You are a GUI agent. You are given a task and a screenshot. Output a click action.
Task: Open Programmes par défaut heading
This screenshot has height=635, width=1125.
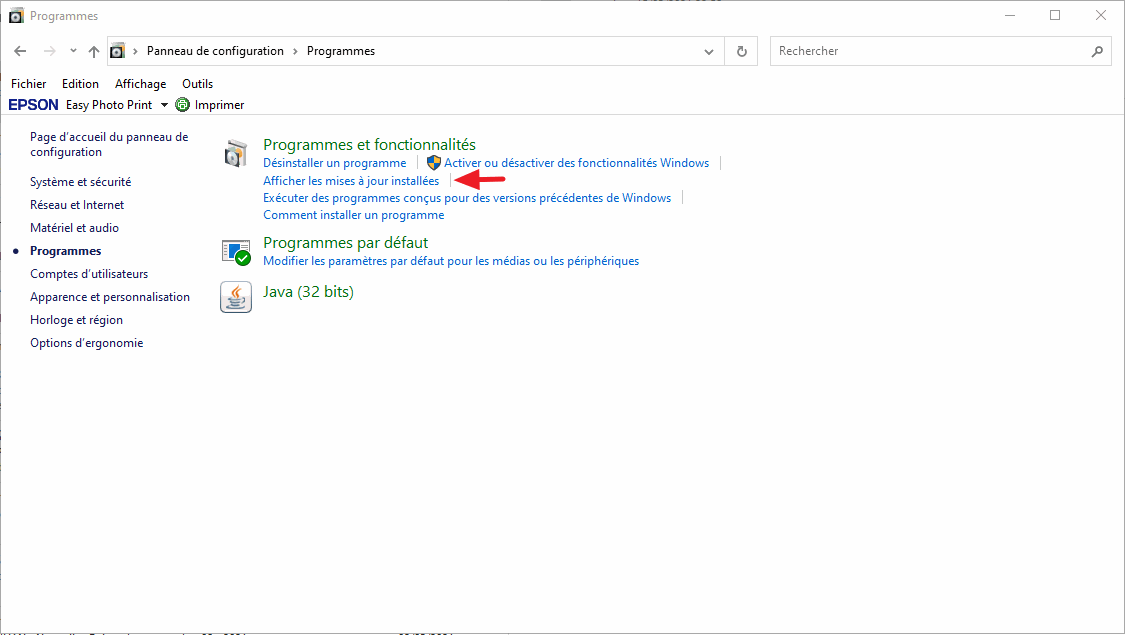[346, 243]
